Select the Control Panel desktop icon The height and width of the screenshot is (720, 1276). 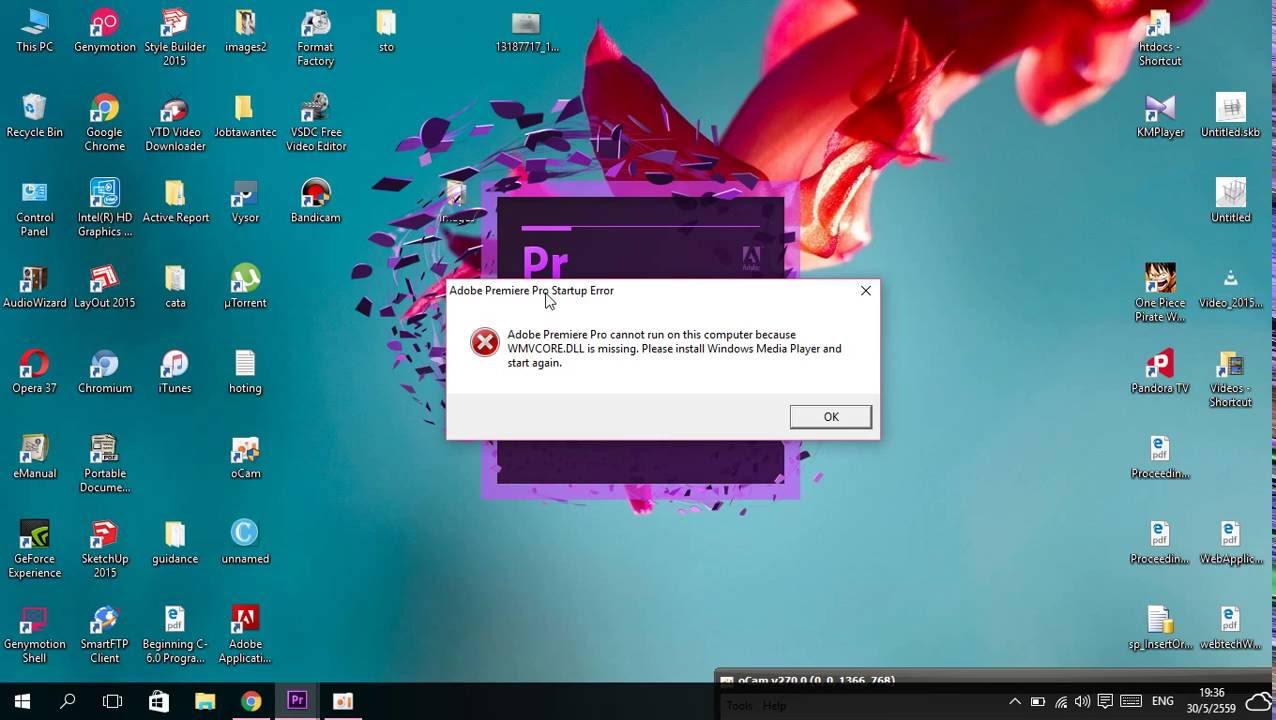pos(35,209)
